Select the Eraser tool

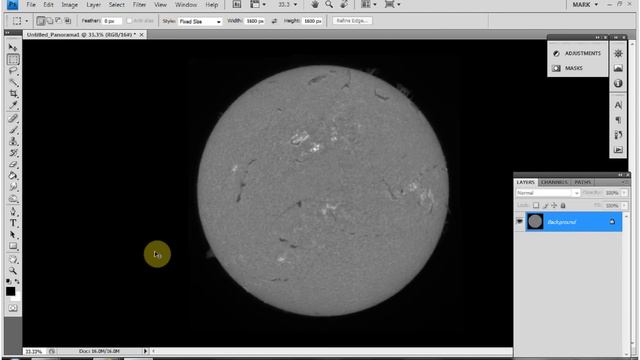(13, 164)
